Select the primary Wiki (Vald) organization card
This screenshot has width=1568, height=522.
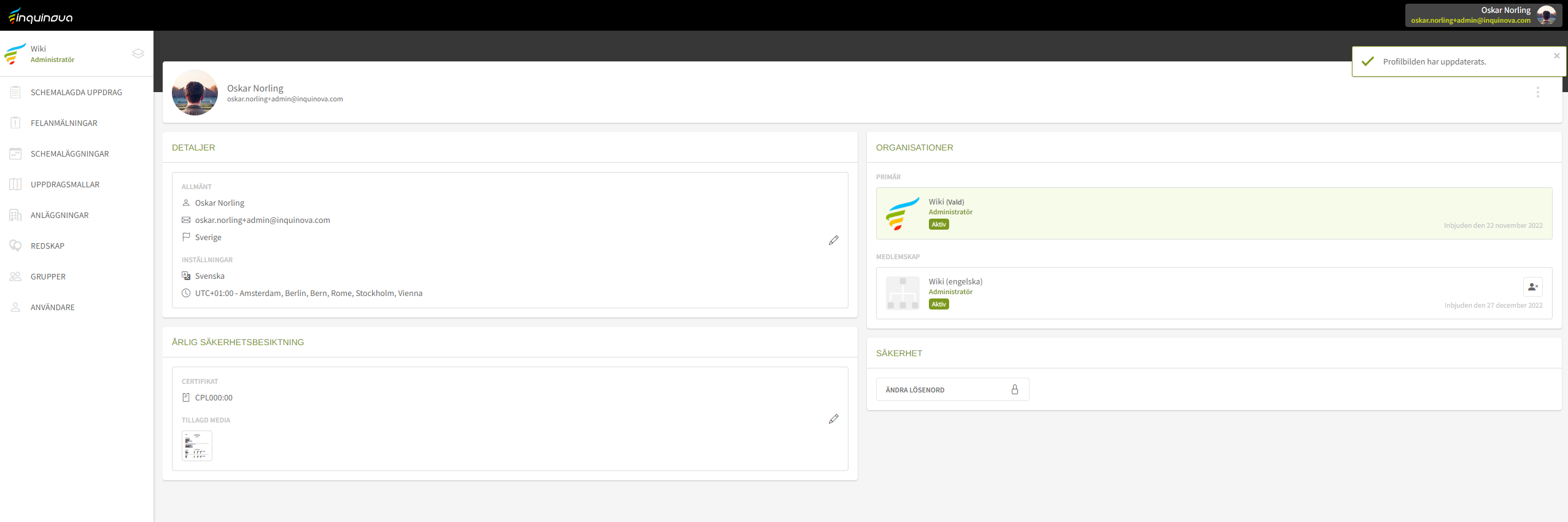[1213, 213]
